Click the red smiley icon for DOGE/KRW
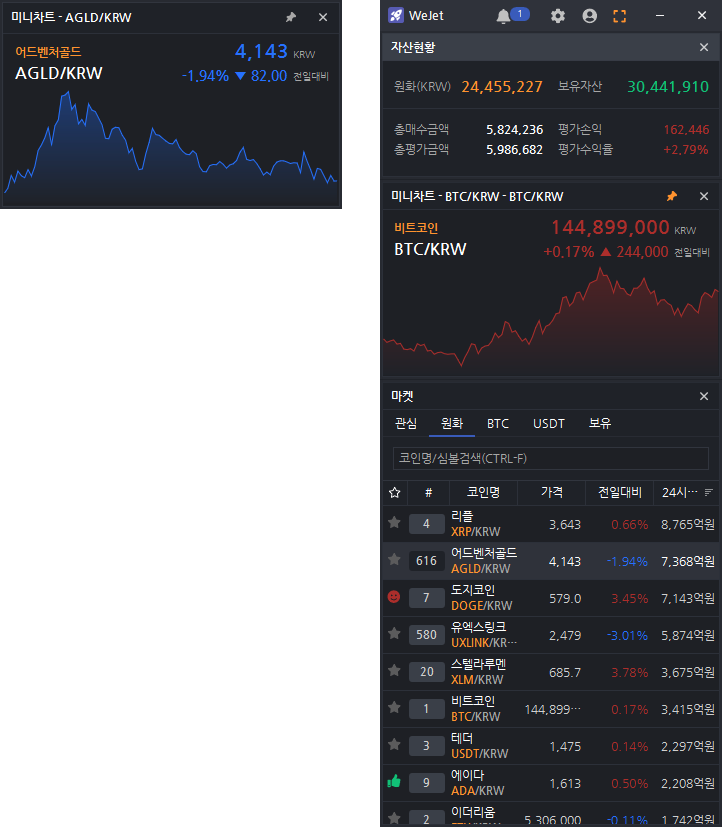The height and width of the screenshot is (831, 722). click(394, 597)
